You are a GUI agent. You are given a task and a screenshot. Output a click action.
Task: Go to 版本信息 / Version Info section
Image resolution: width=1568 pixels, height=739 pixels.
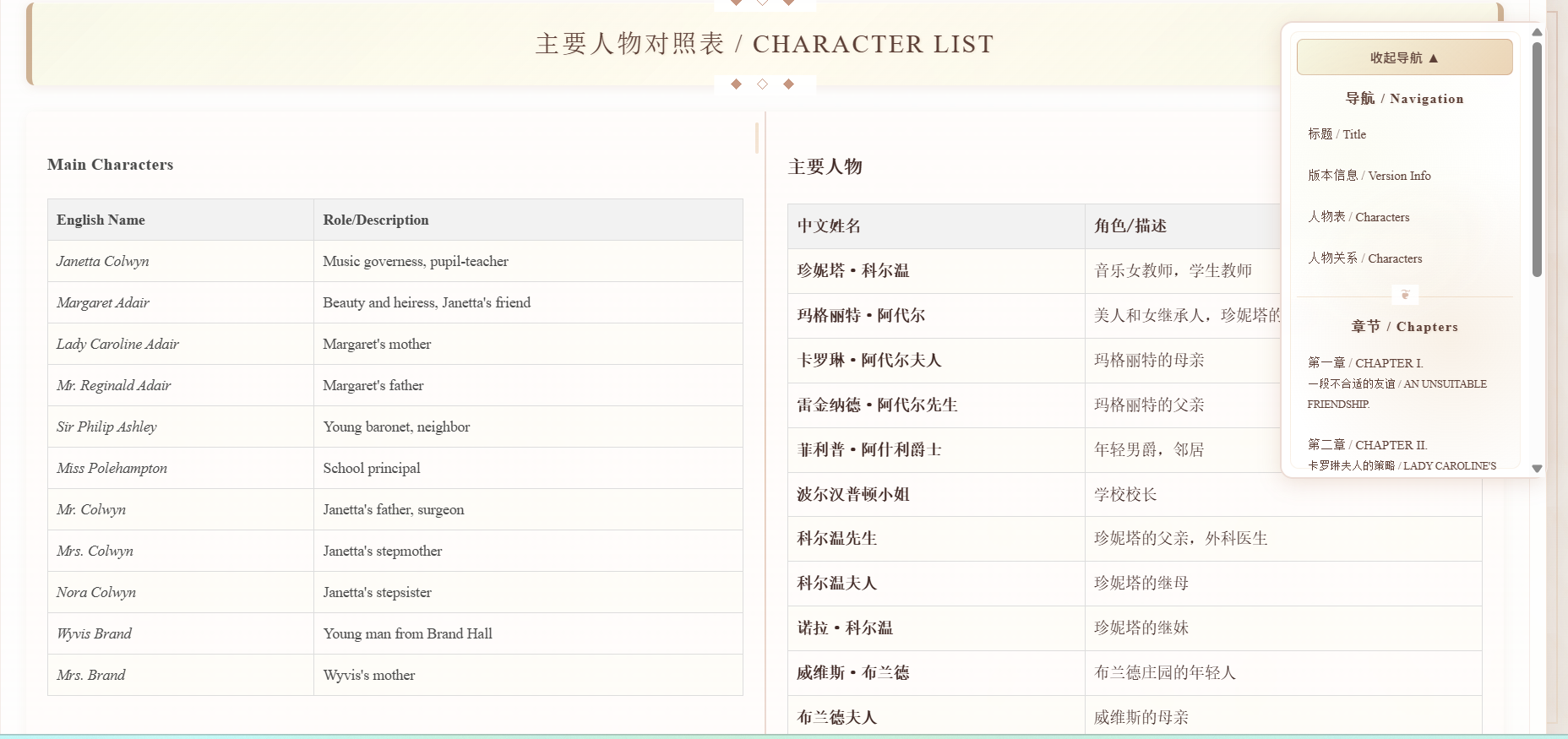(1369, 176)
